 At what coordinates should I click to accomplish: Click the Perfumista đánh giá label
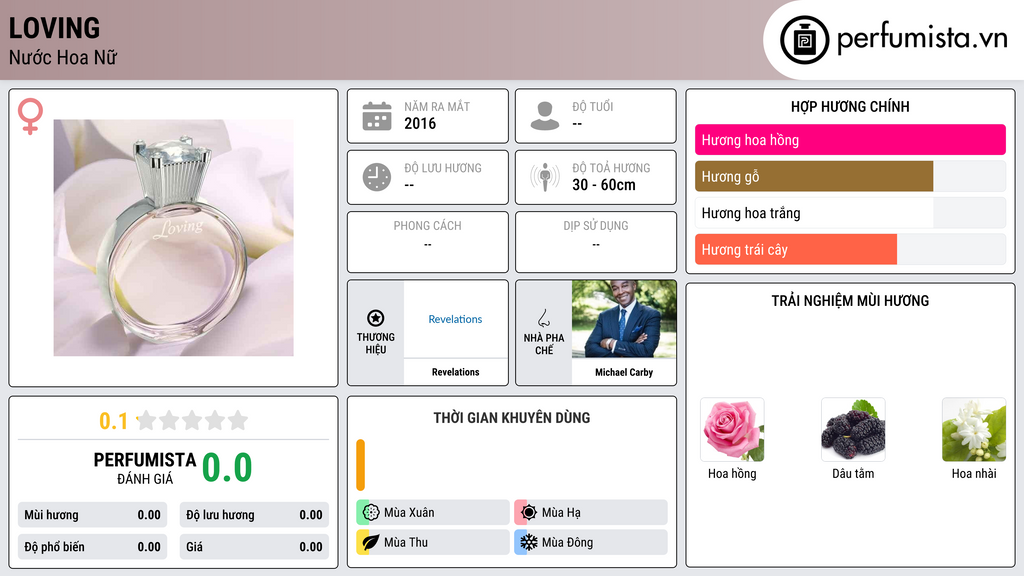point(145,468)
